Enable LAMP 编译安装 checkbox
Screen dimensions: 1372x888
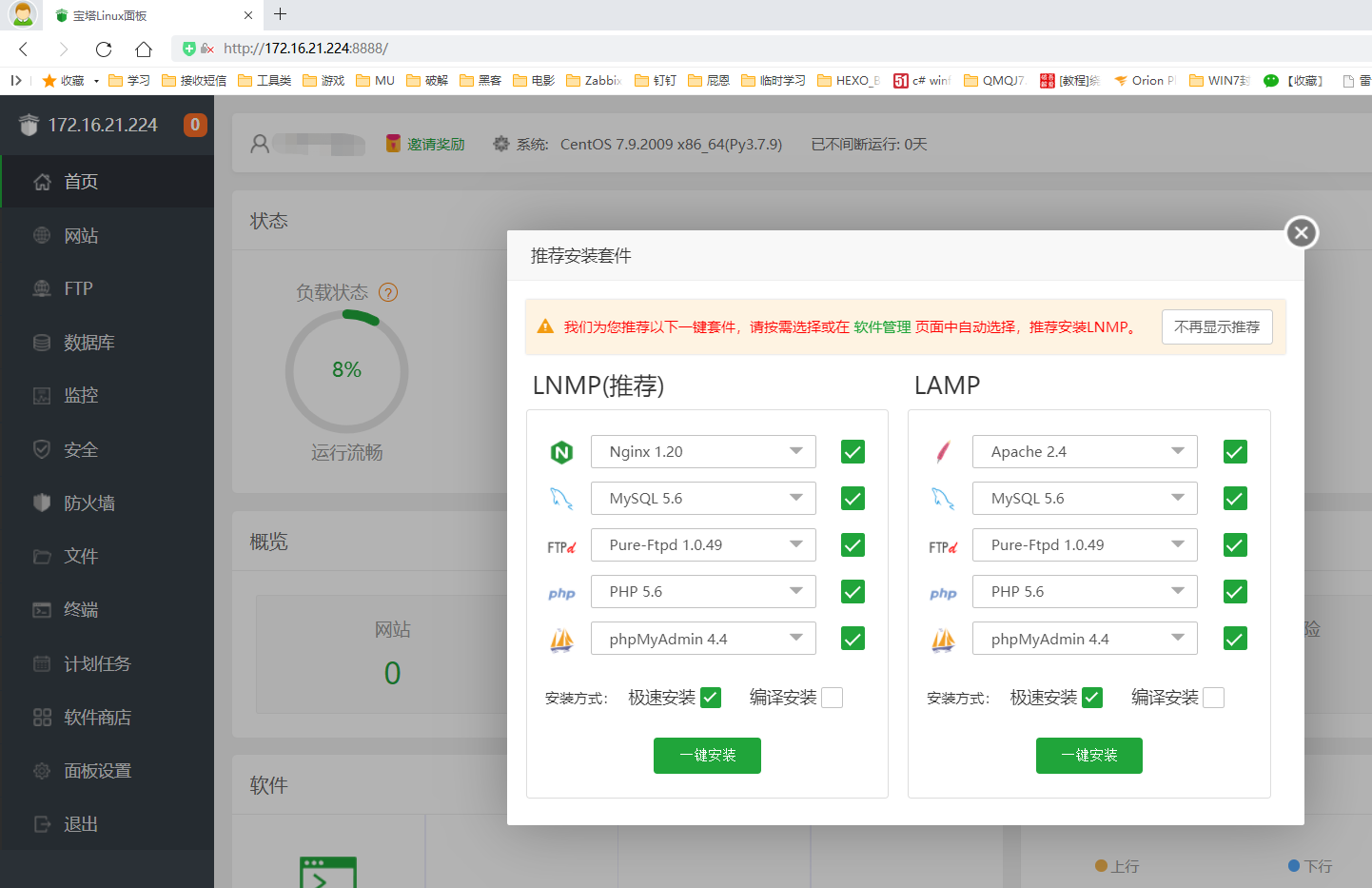click(1214, 698)
